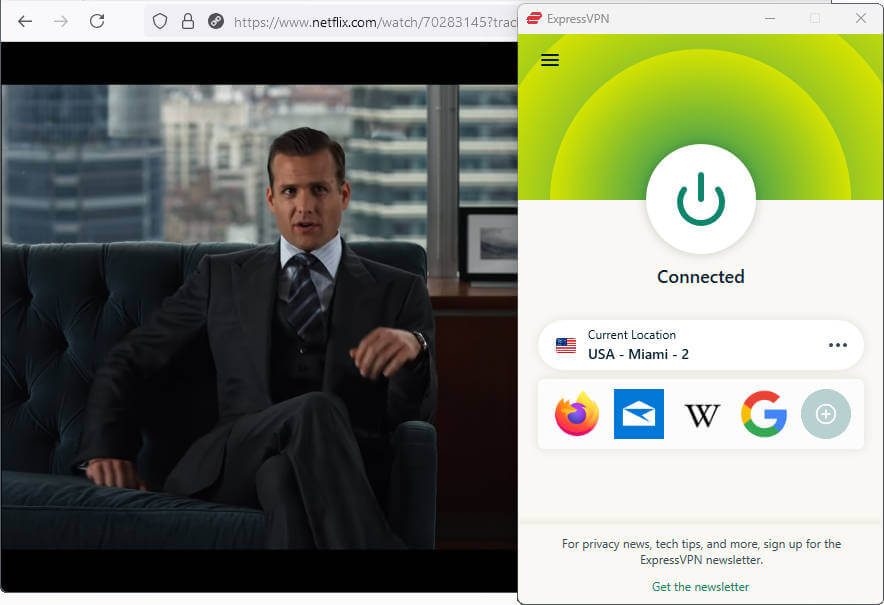
Task: Go back in the browser
Action: (x=25, y=21)
